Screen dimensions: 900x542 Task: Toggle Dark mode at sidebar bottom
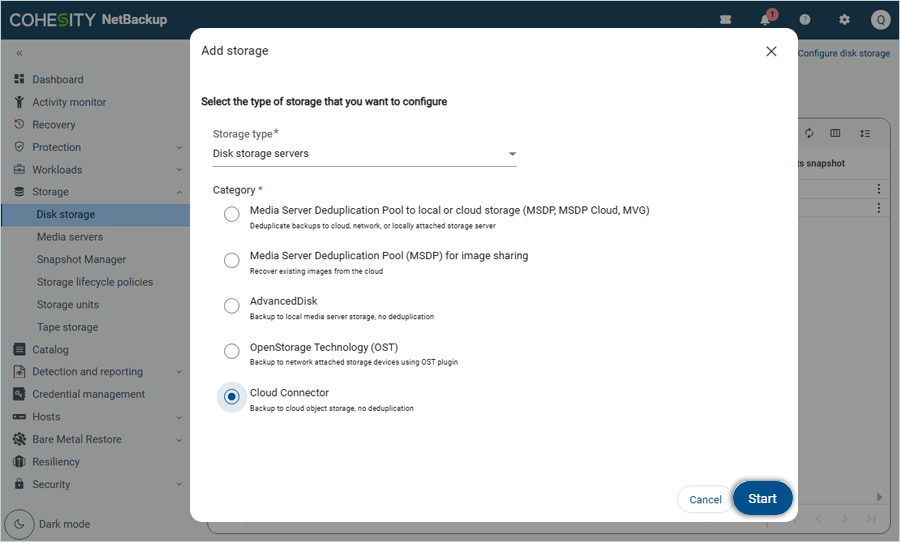[20, 524]
